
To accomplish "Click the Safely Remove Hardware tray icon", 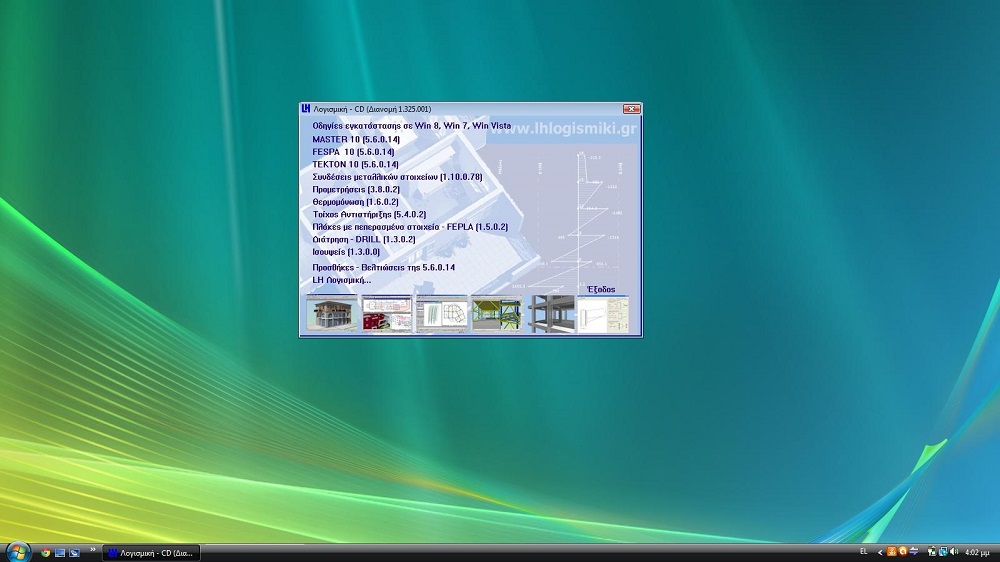I will [x=932, y=552].
